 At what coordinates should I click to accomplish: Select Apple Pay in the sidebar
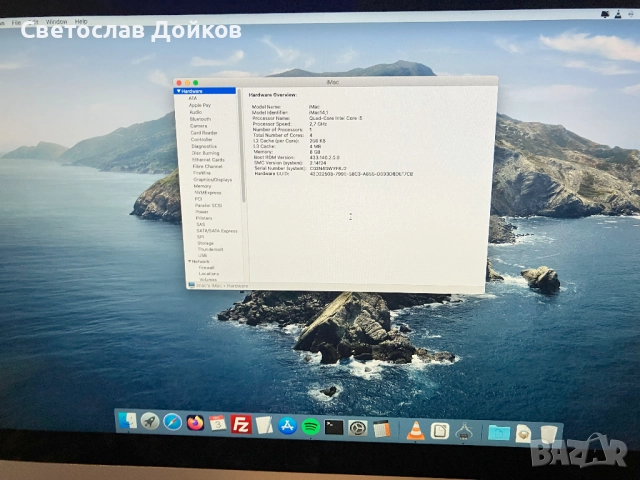click(200, 105)
